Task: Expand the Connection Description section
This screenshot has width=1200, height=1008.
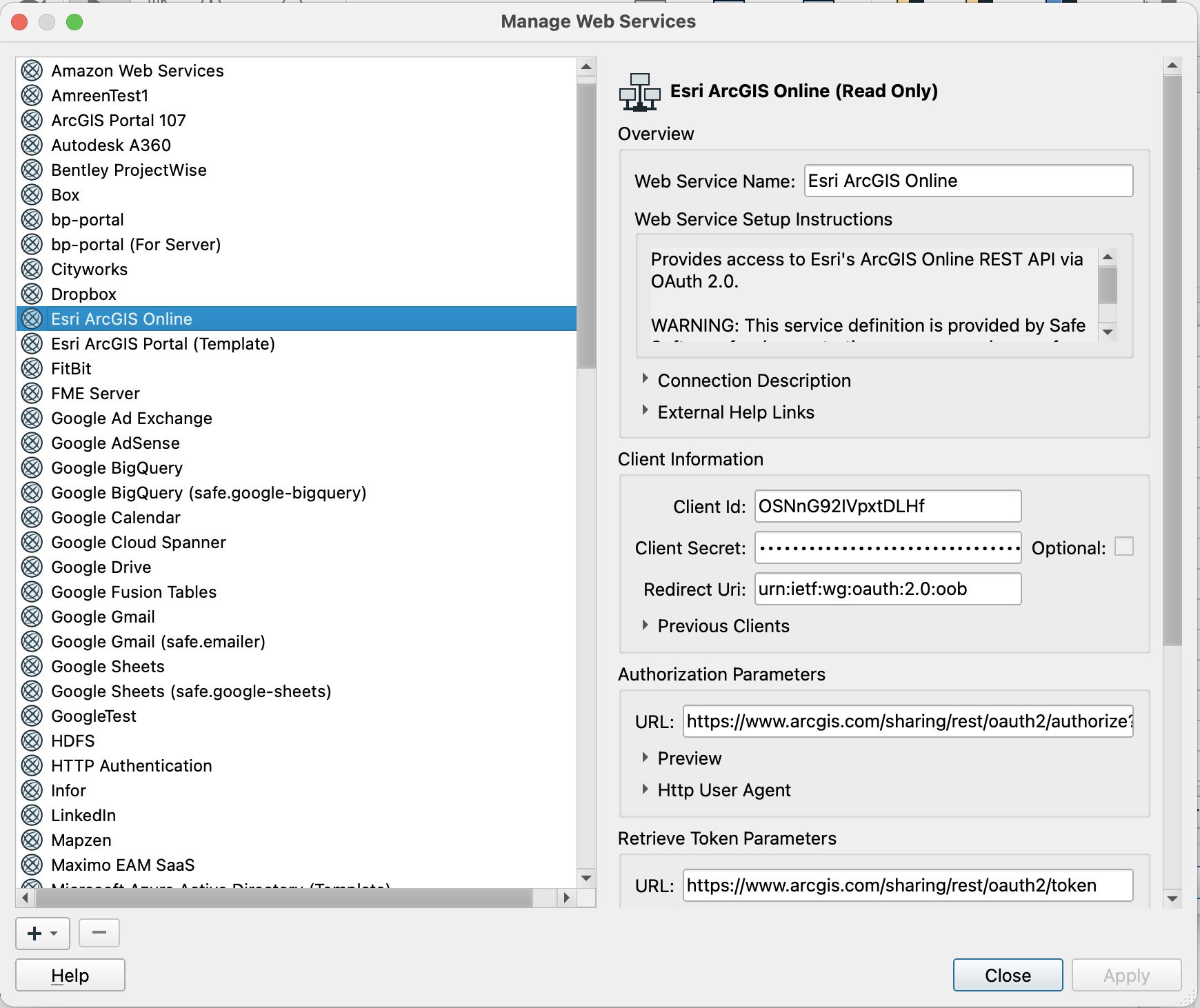Action: click(x=645, y=379)
